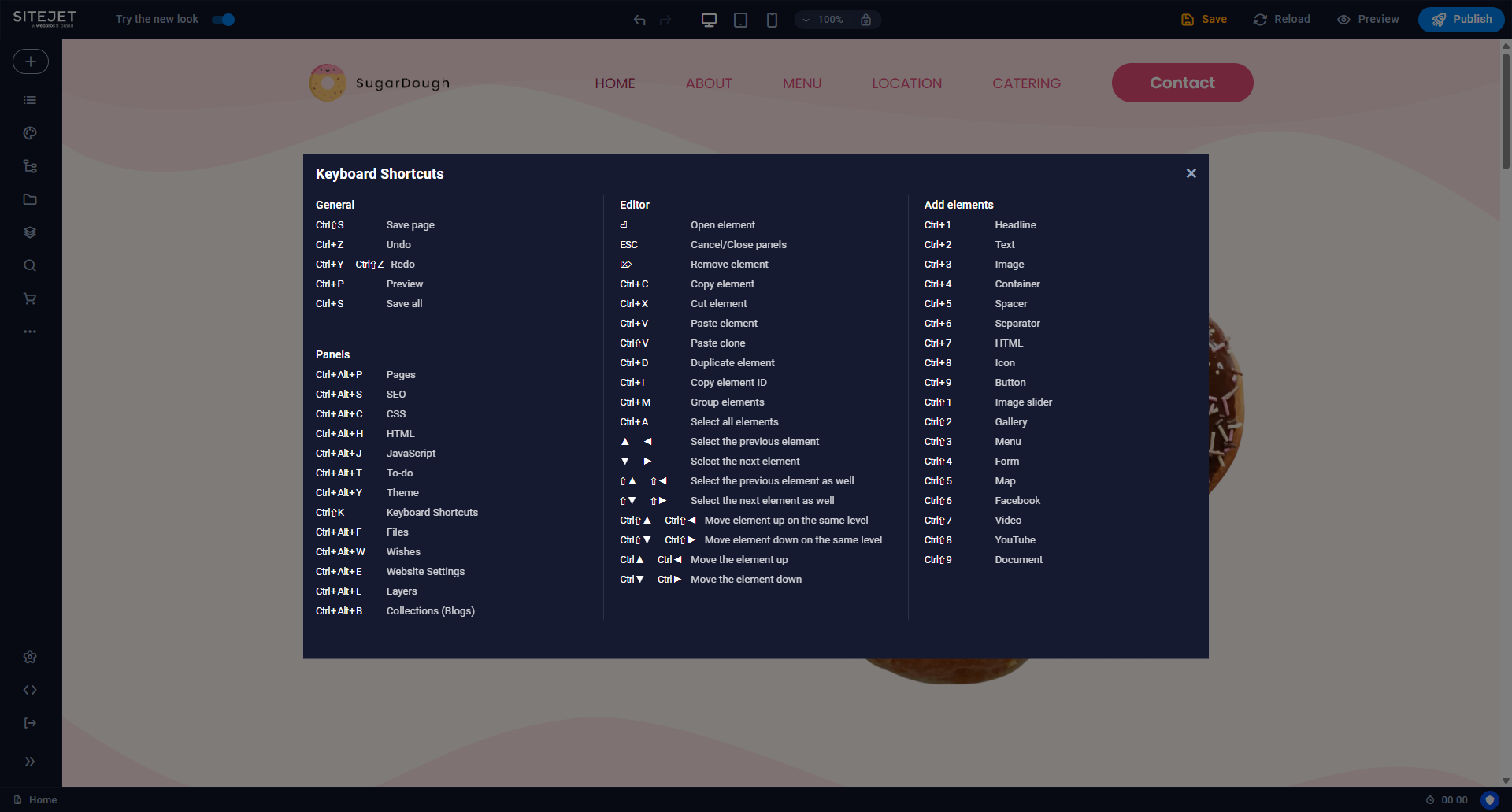Click the timer 00 00 in status bar

pos(1447,800)
